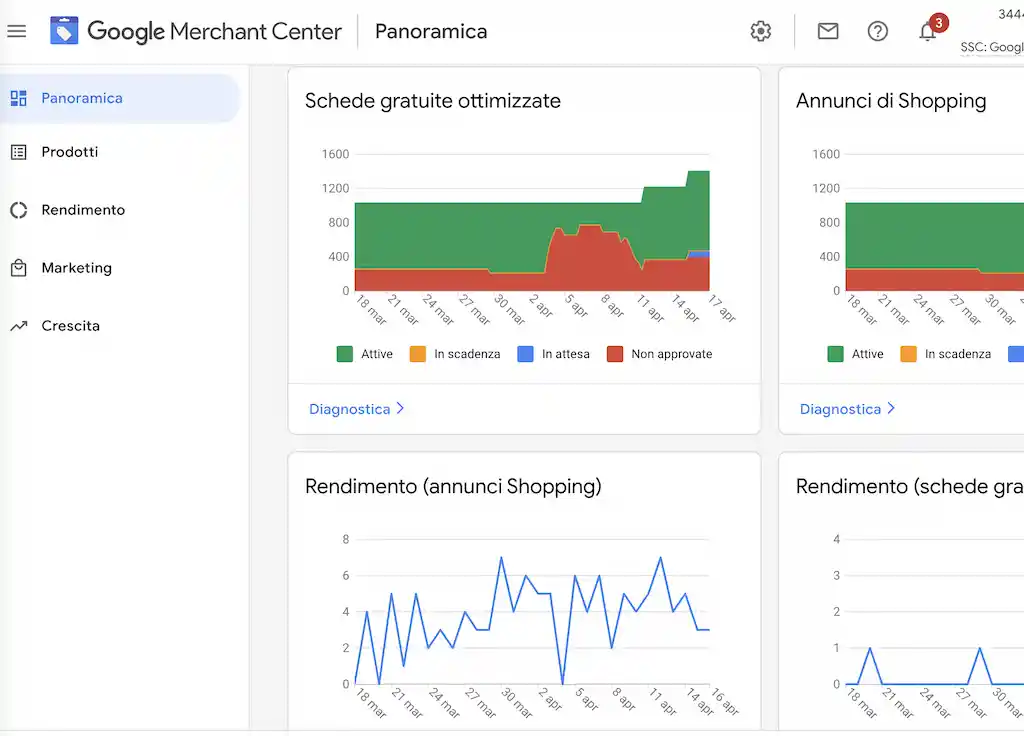1024x736 pixels.
Task: Click the Rendimento (annunci Shopping) card title
Action: pos(453,487)
